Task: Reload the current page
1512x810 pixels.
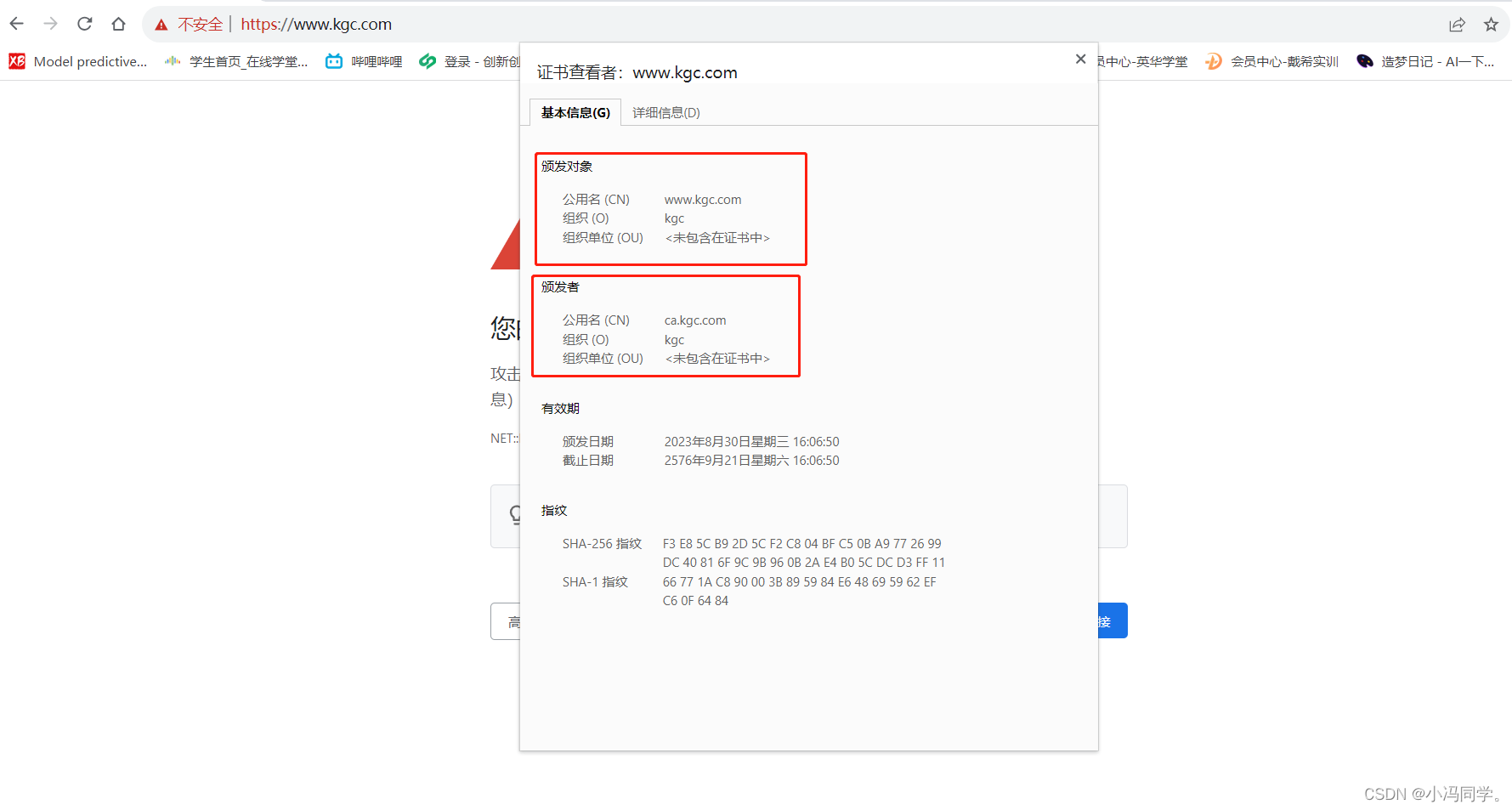Action: click(85, 24)
